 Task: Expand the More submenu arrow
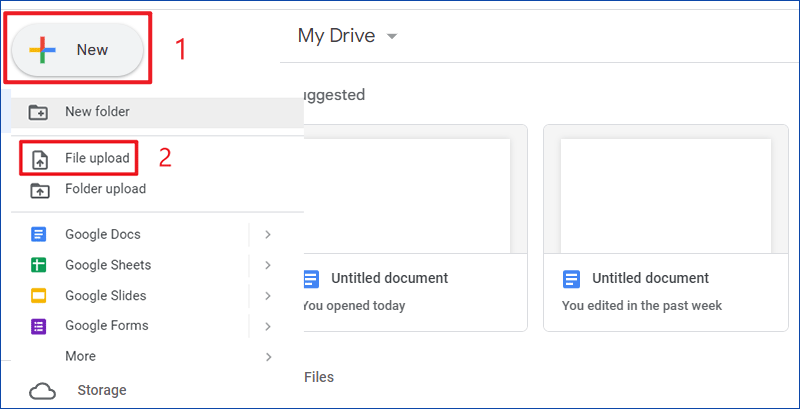tap(268, 357)
